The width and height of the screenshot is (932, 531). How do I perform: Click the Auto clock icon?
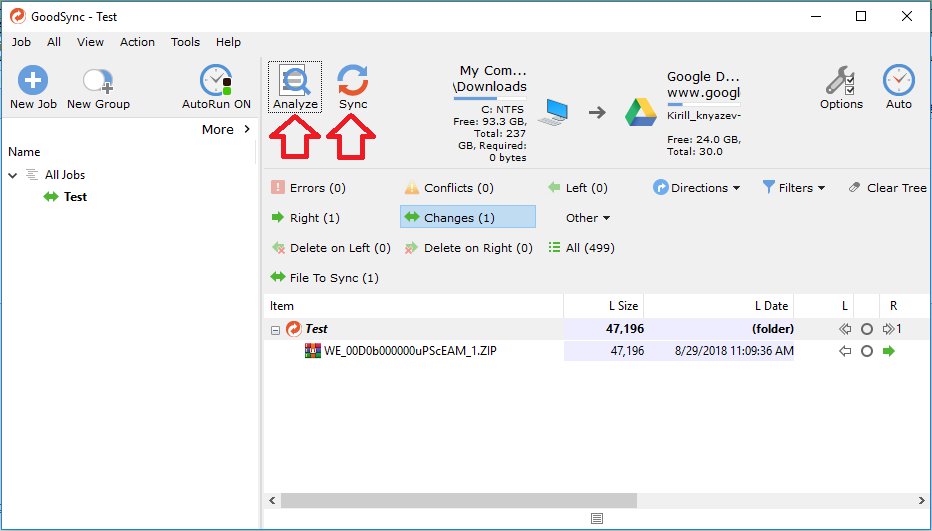click(898, 82)
